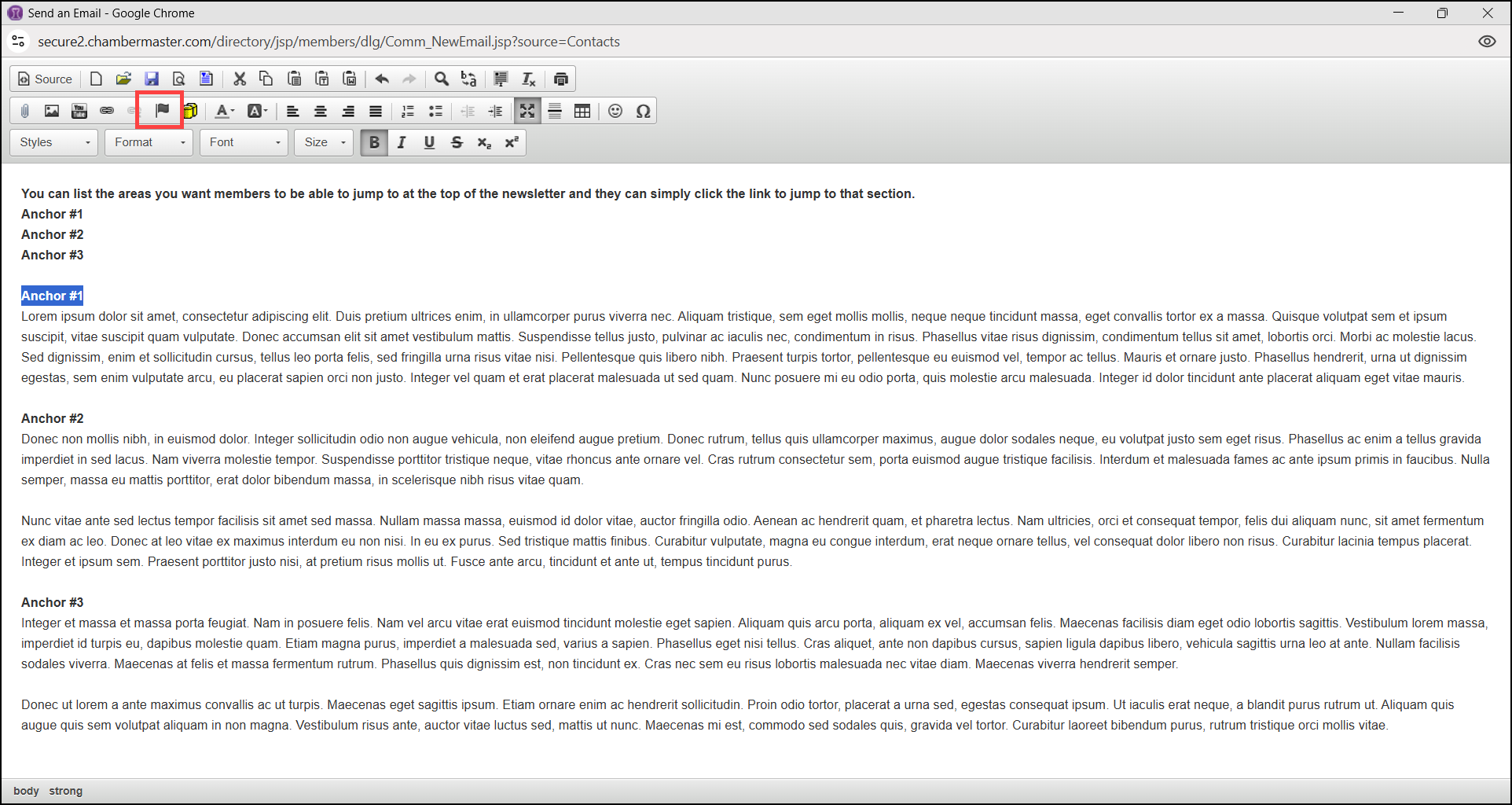
Task: Insert a special character (Omega)
Action: 643,111
